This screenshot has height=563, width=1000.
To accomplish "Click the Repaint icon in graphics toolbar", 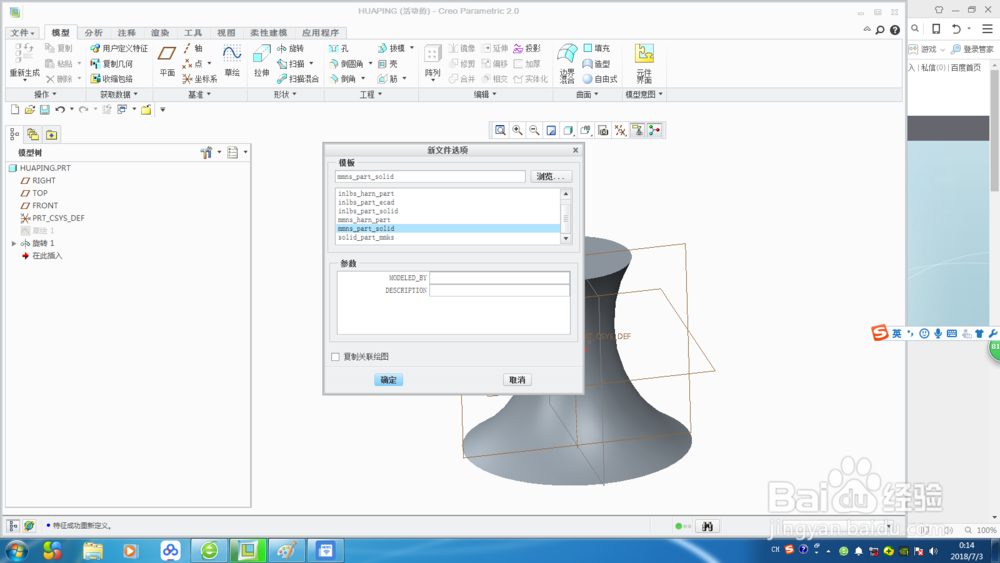I will pyautogui.click(x=551, y=130).
